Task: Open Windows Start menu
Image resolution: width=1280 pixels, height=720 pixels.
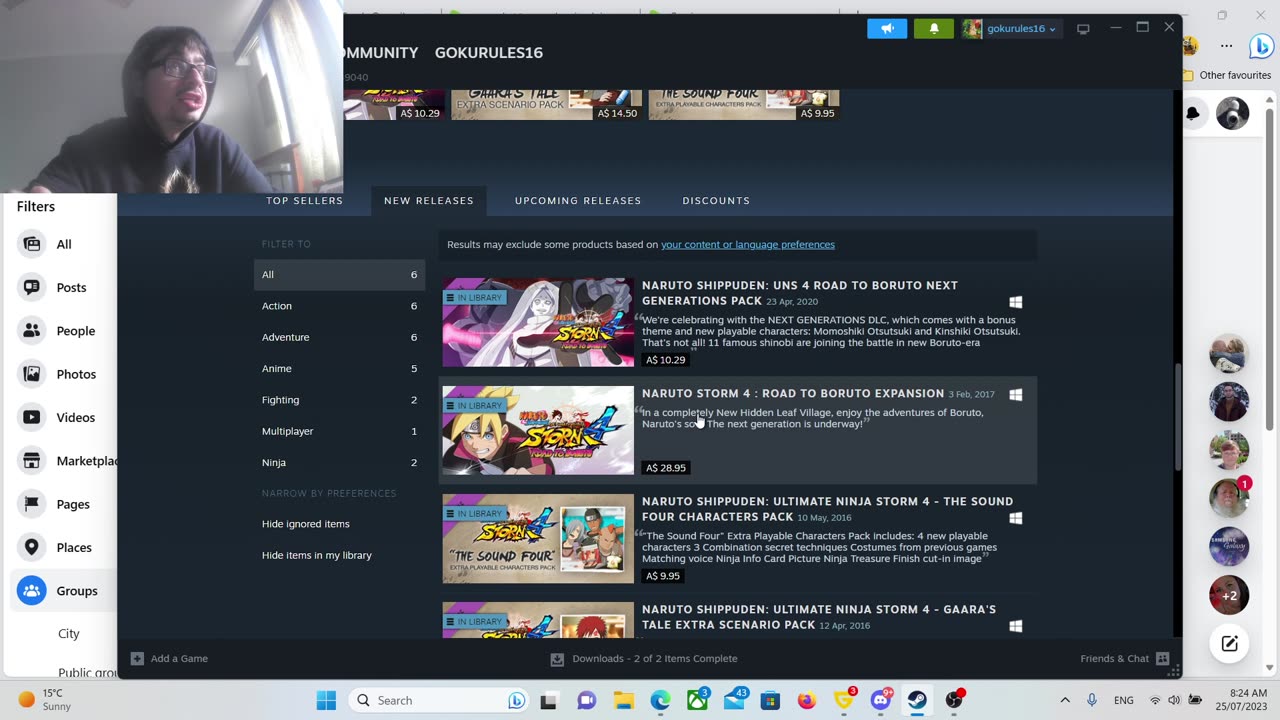Action: [x=326, y=701]
